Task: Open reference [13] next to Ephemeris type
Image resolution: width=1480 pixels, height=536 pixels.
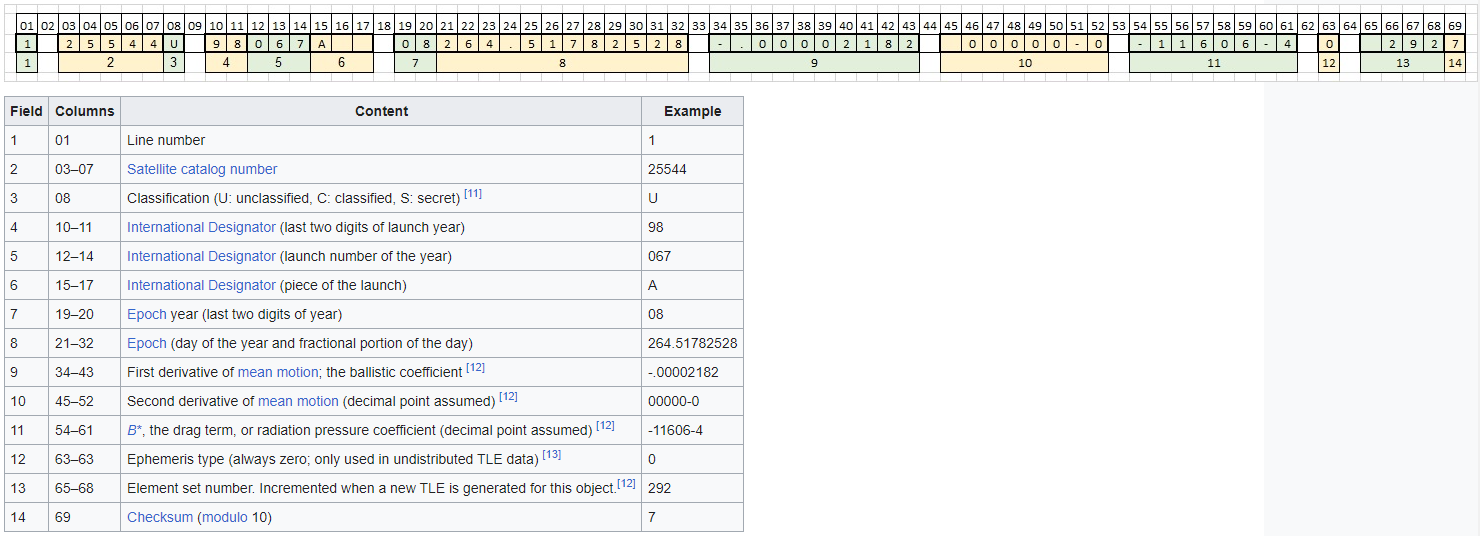Action: coord(552,455)
